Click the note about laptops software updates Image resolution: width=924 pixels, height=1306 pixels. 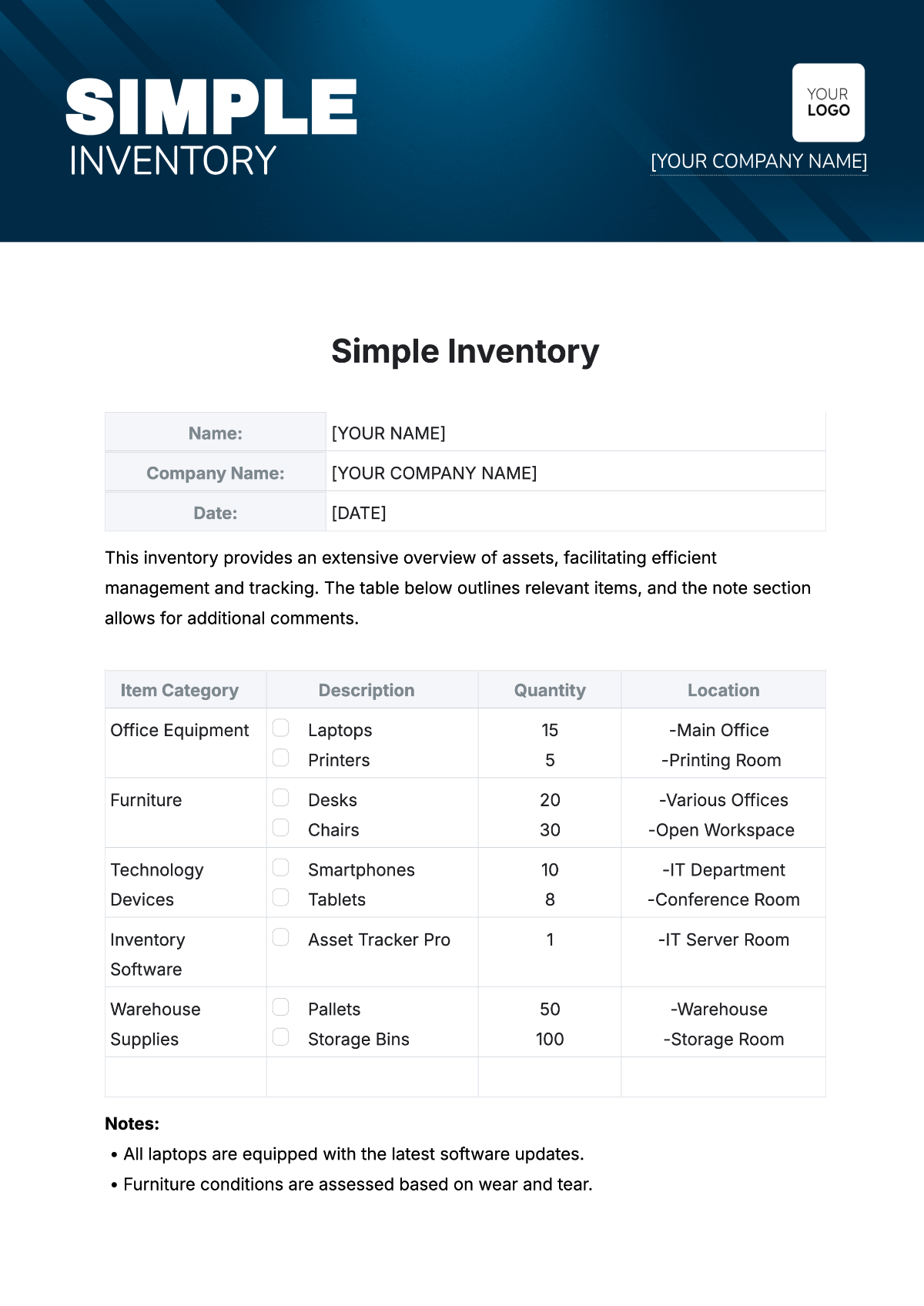pos(354,1154)
